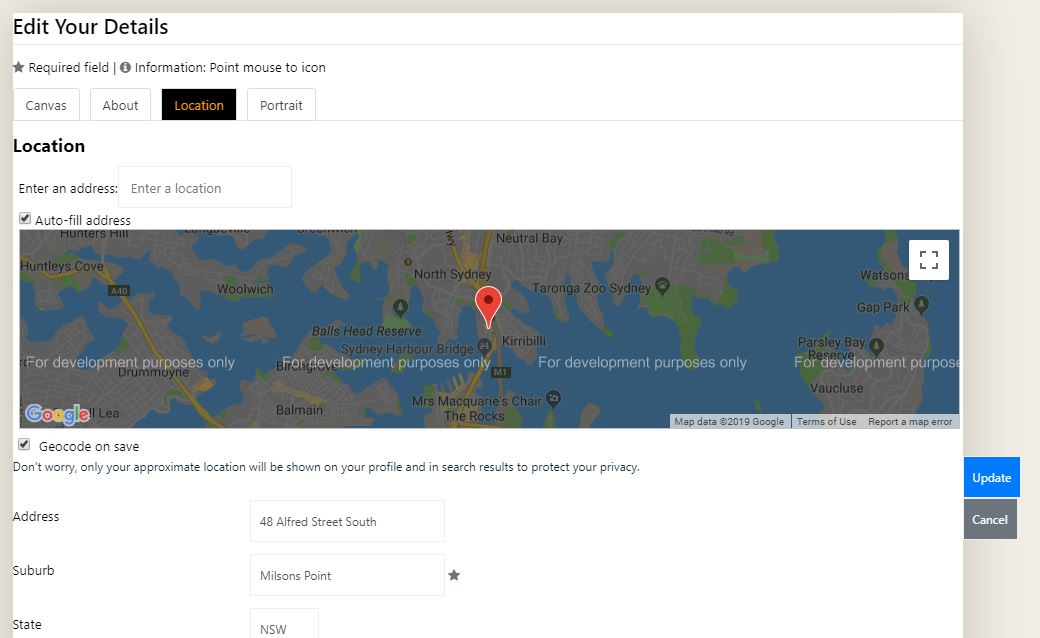This screenshot has height=638, width=1040.
Task: Click the 'Map data ©2019 Google' attribution
Action: click(x=729, y=422)
